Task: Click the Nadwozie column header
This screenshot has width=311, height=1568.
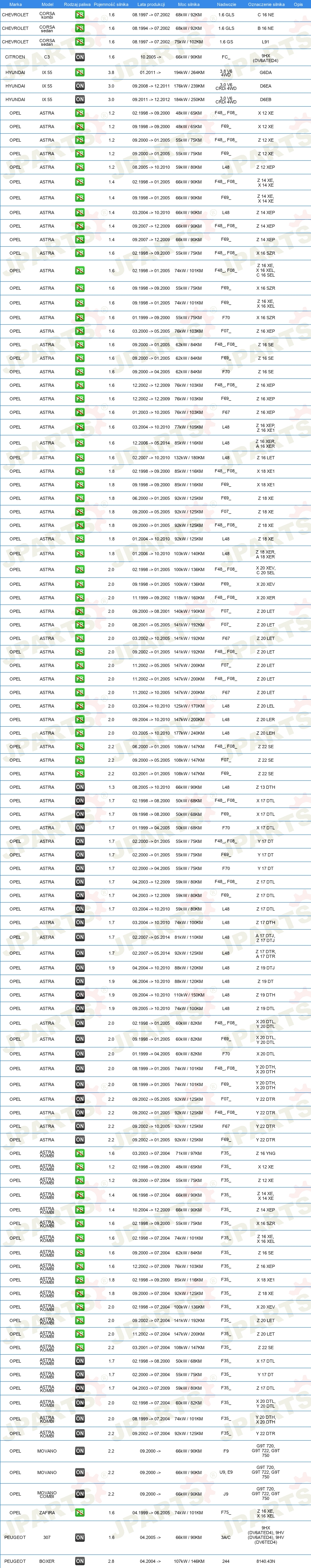Action: coord(226,4)
